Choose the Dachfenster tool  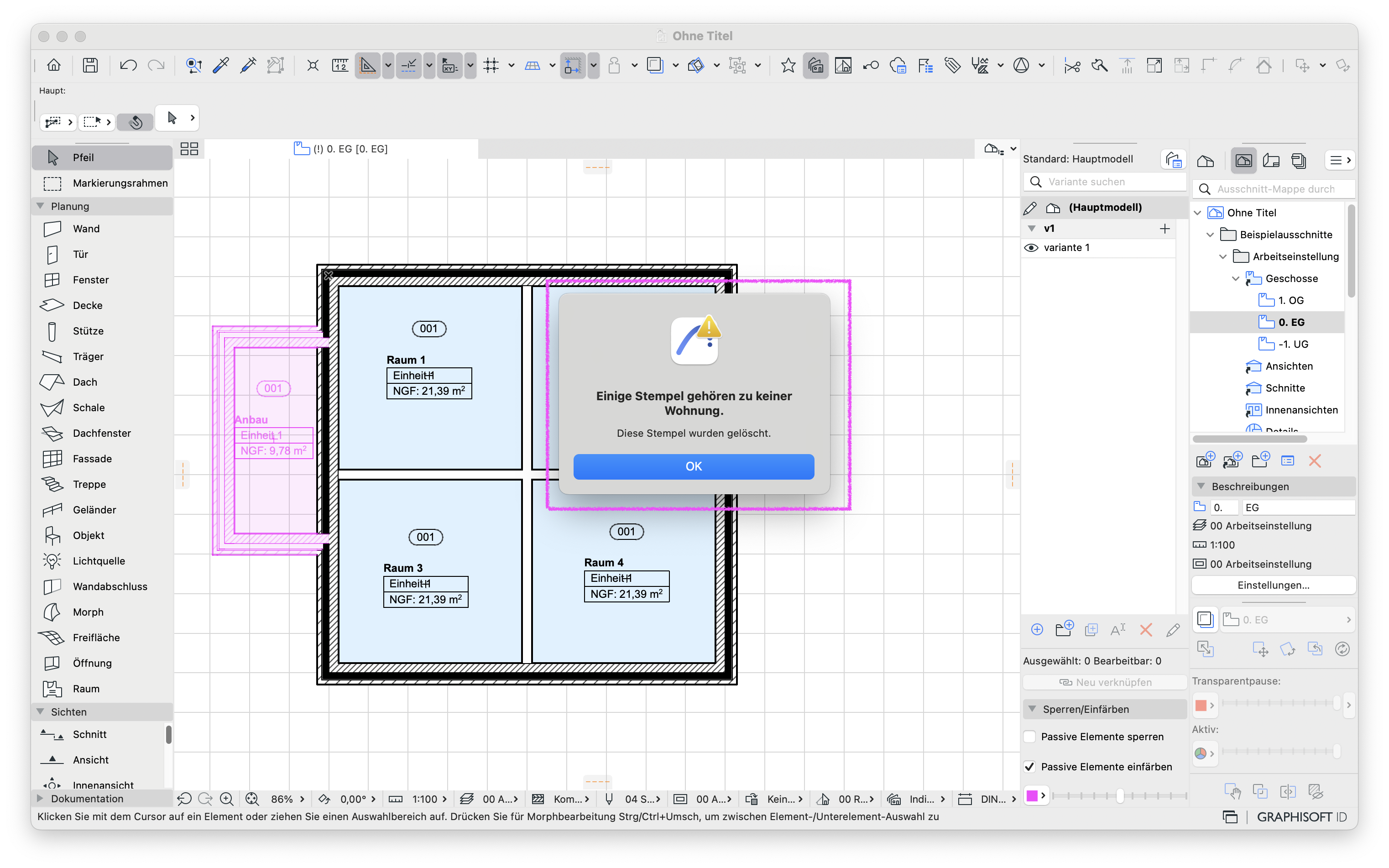(102, 433)
